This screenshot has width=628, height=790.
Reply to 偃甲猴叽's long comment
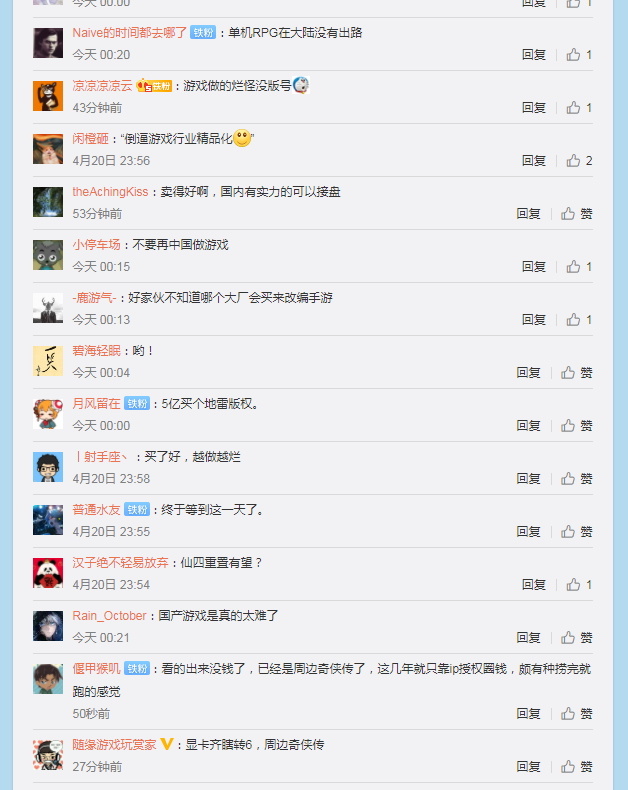point(528,713)
